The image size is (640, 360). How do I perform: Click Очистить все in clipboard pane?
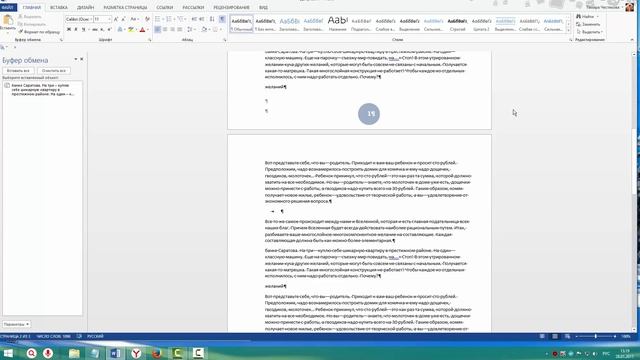[x=53, y=71]
